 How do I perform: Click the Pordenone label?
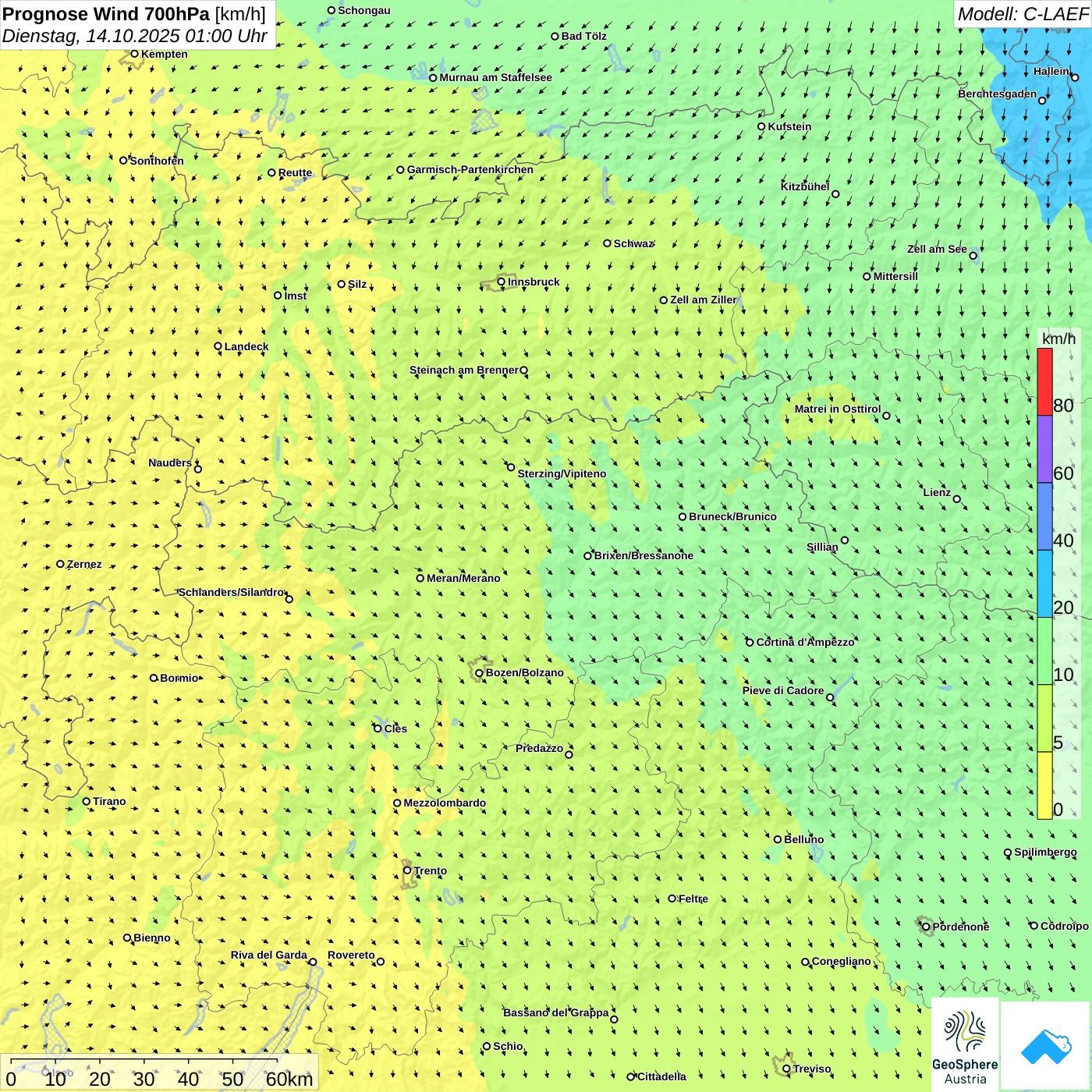(x=961, y=927)
